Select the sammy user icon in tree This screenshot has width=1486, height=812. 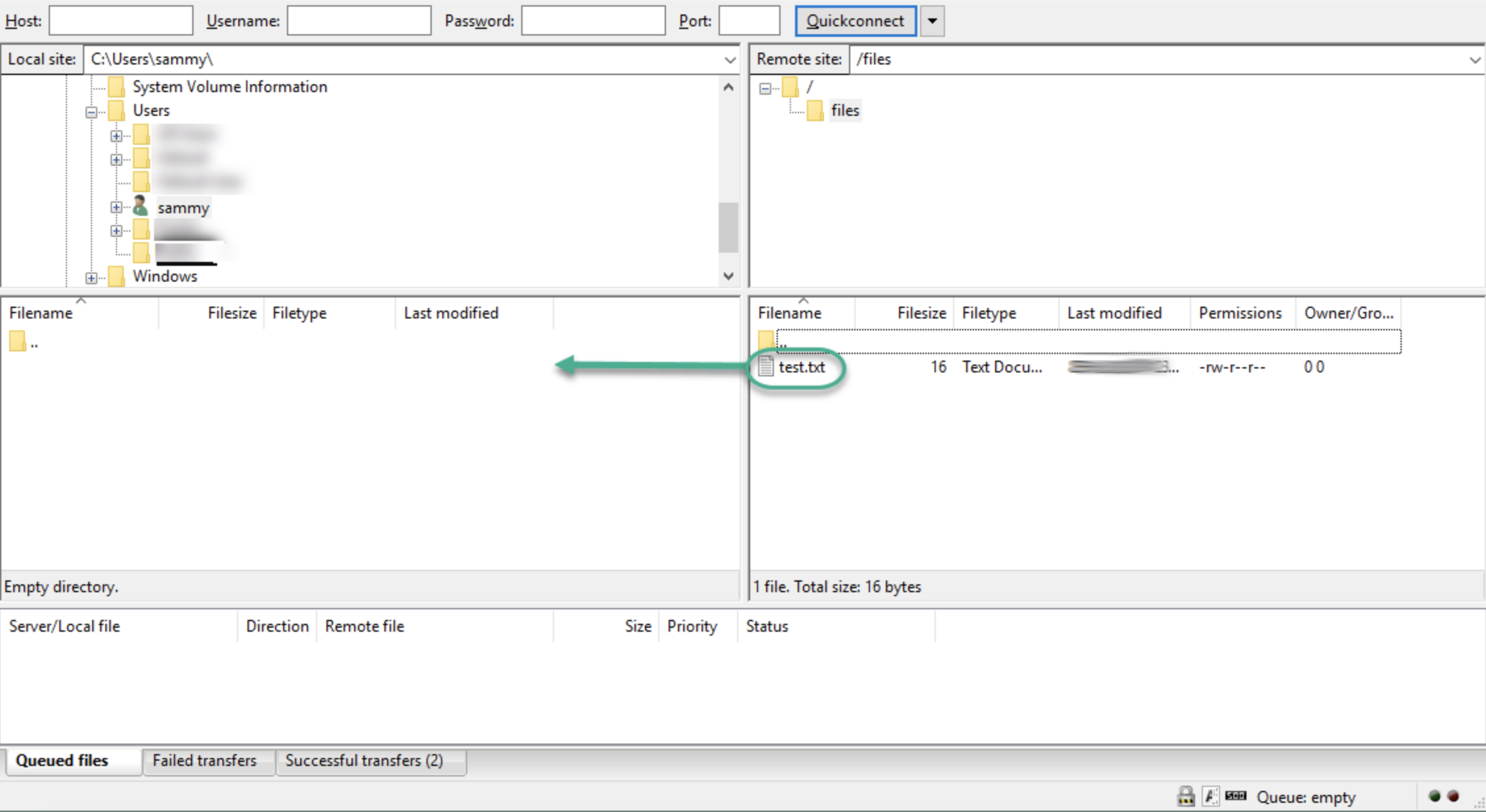pyautogui.click(x=140, y=207)
